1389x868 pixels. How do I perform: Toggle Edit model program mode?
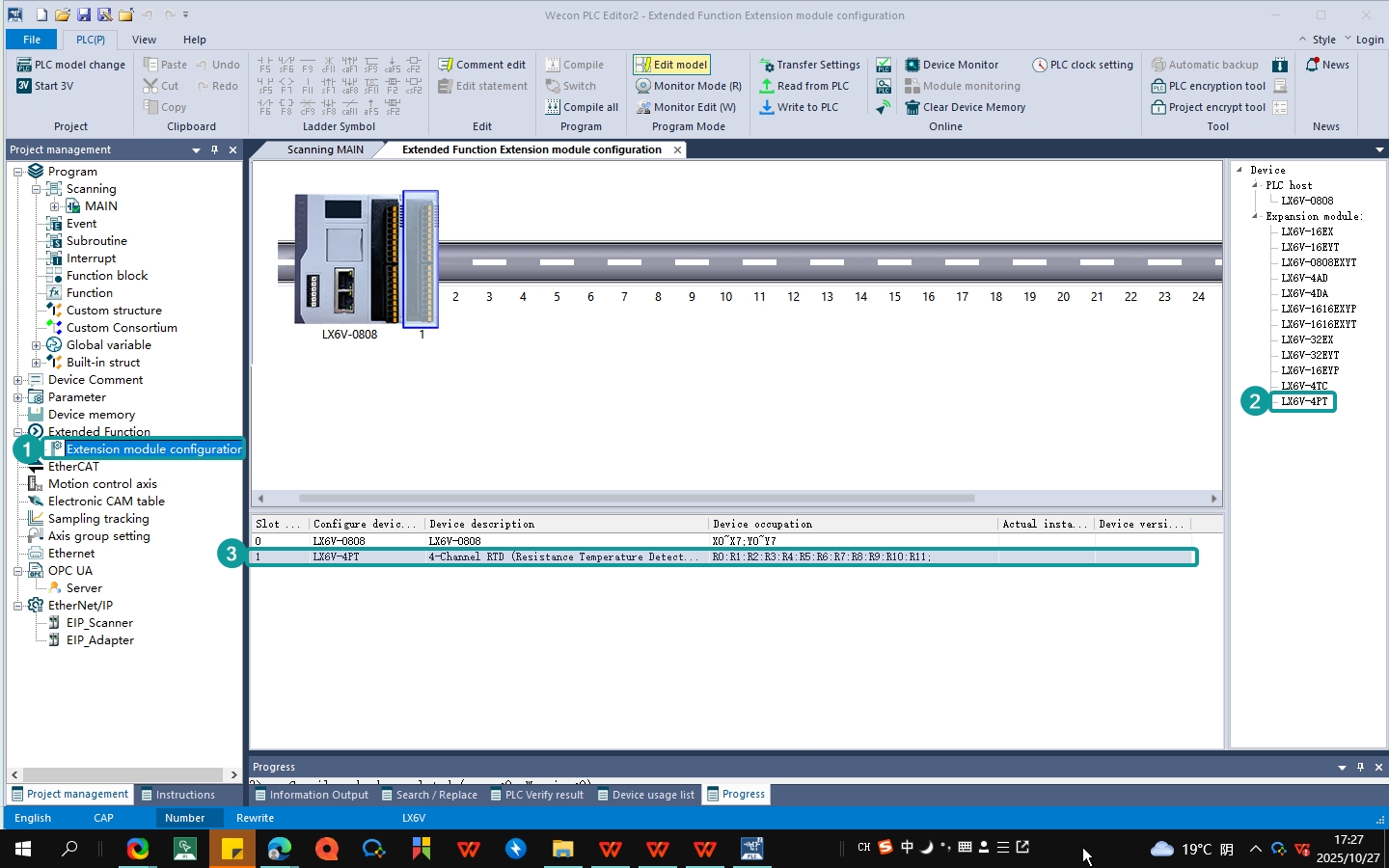click(x=671, y=65)
